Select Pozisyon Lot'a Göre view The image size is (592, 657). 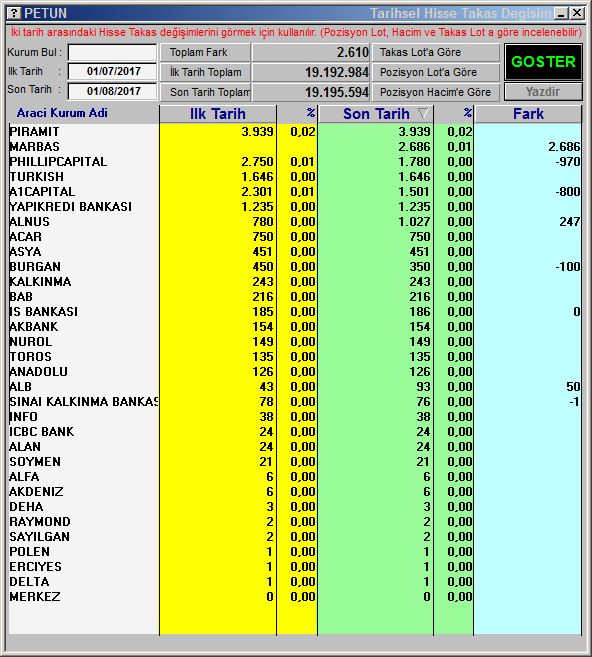click(436, 72)
